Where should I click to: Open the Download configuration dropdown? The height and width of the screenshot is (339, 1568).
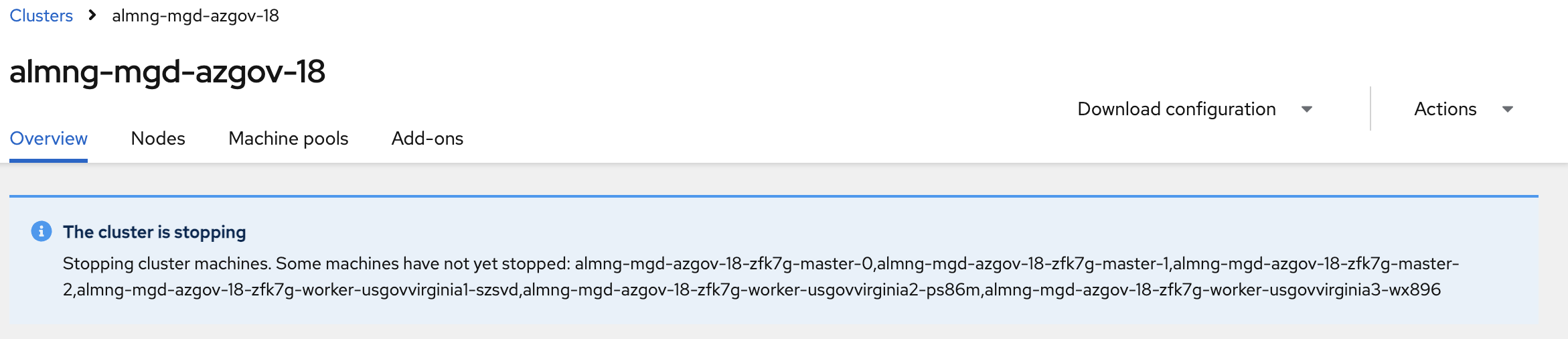click(1176, 109)
